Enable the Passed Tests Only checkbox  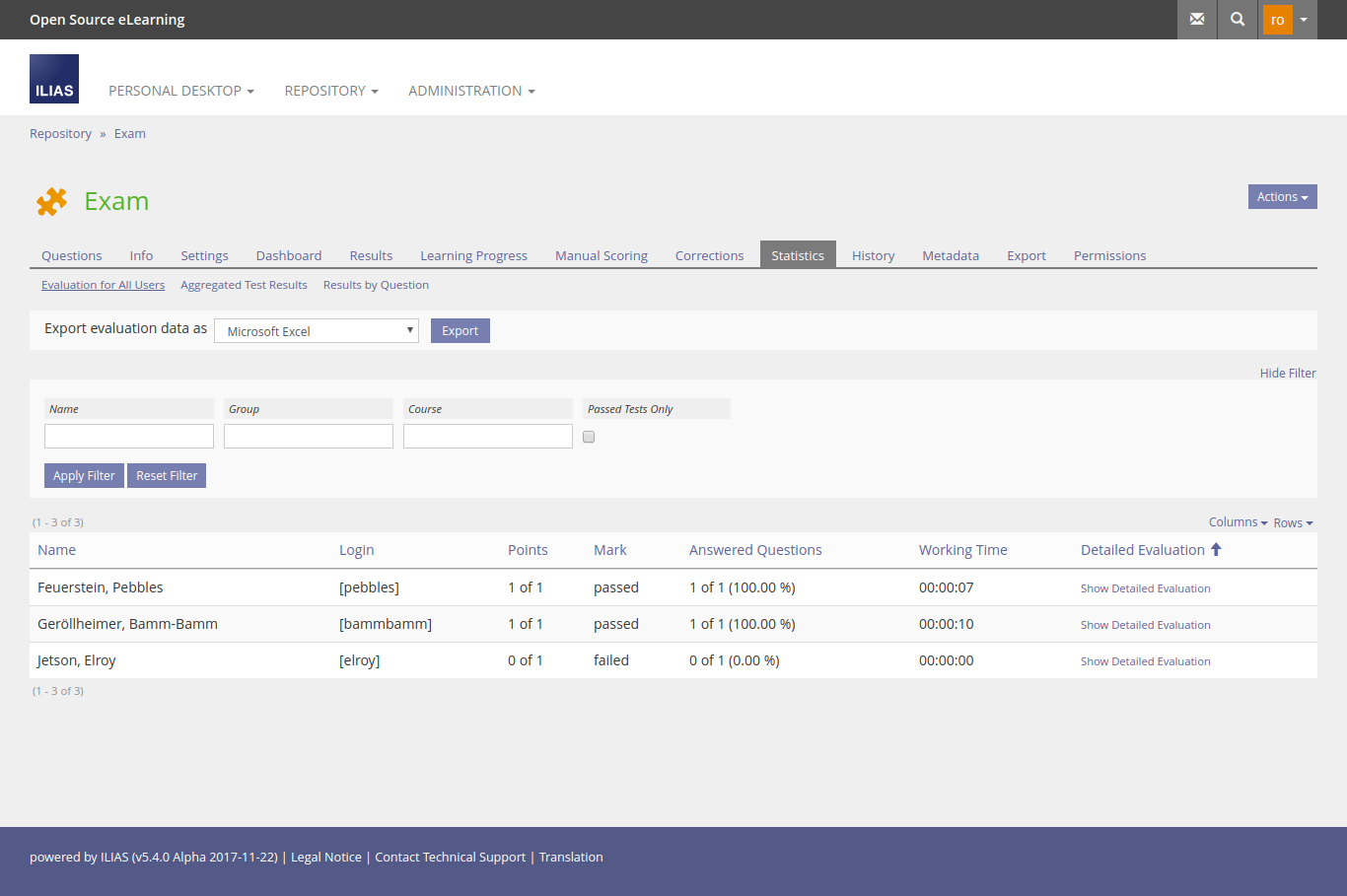pos(589,437)
